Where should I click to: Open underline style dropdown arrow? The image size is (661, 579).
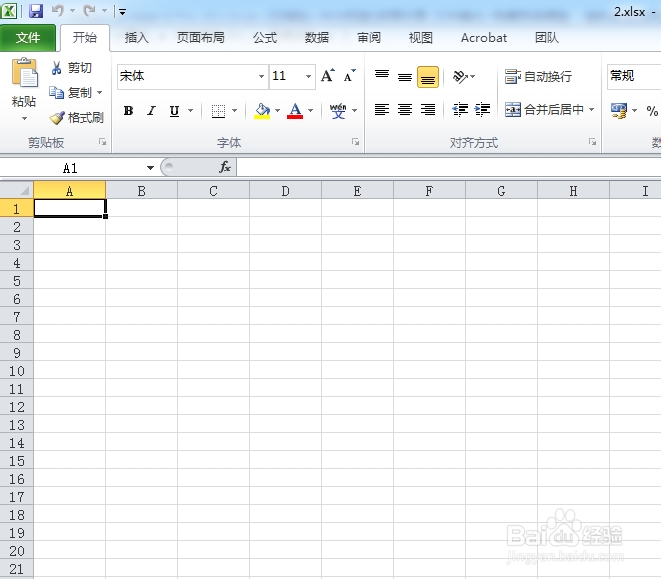(190, 111)
